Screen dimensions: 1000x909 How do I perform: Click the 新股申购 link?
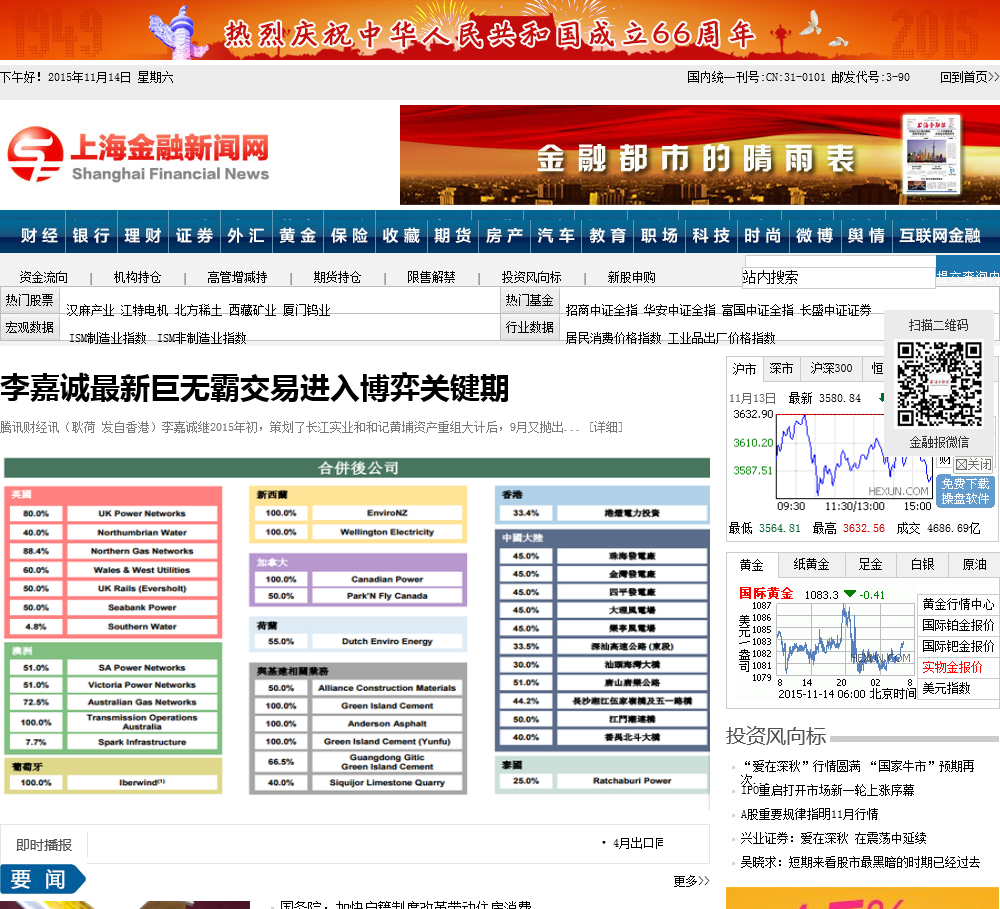point(631,277)
